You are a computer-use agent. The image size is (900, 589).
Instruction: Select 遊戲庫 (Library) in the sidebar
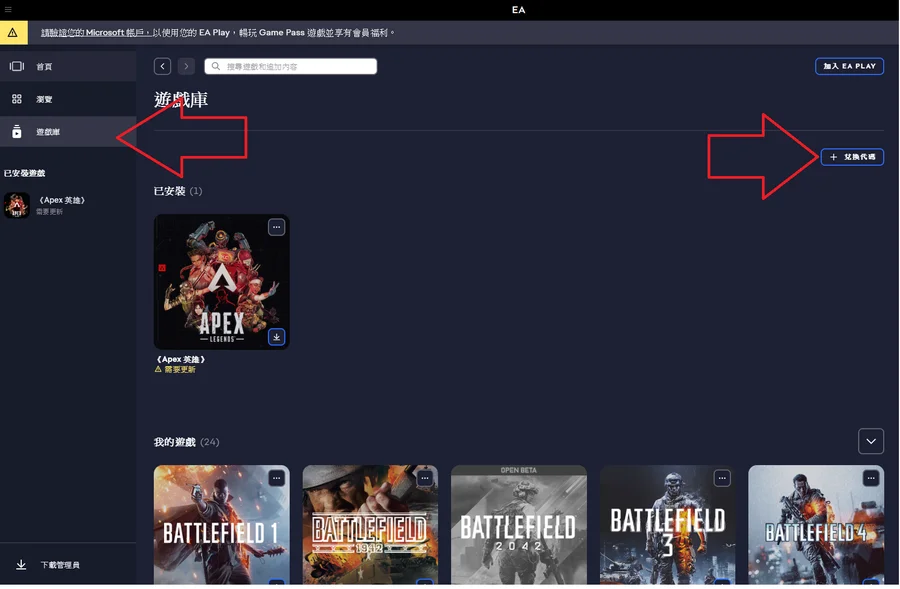(x=68, y=132)
